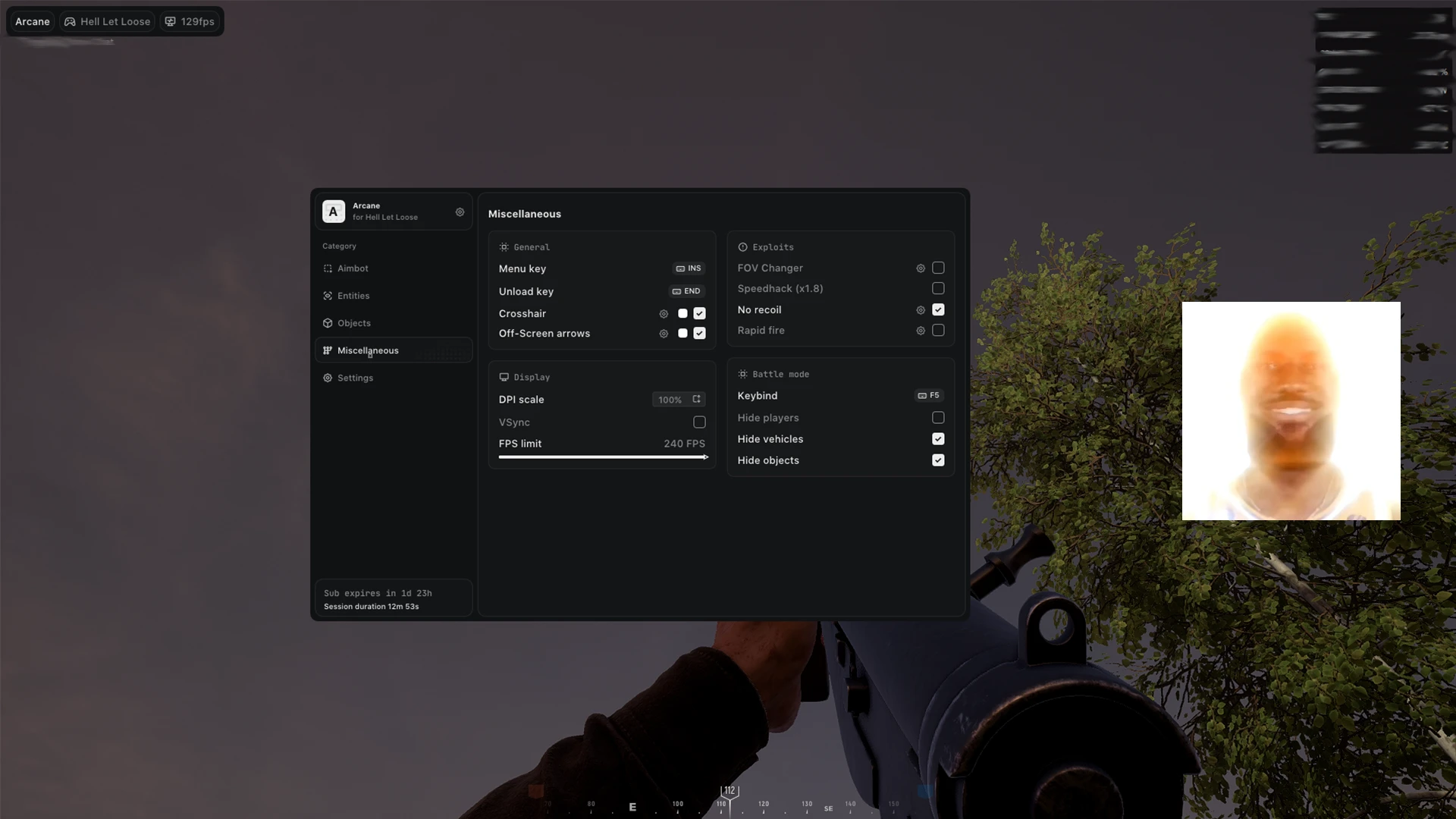Click the INS Menu key bind button
The width and height of the screenshot is (1456, 819).
[689, 268]
